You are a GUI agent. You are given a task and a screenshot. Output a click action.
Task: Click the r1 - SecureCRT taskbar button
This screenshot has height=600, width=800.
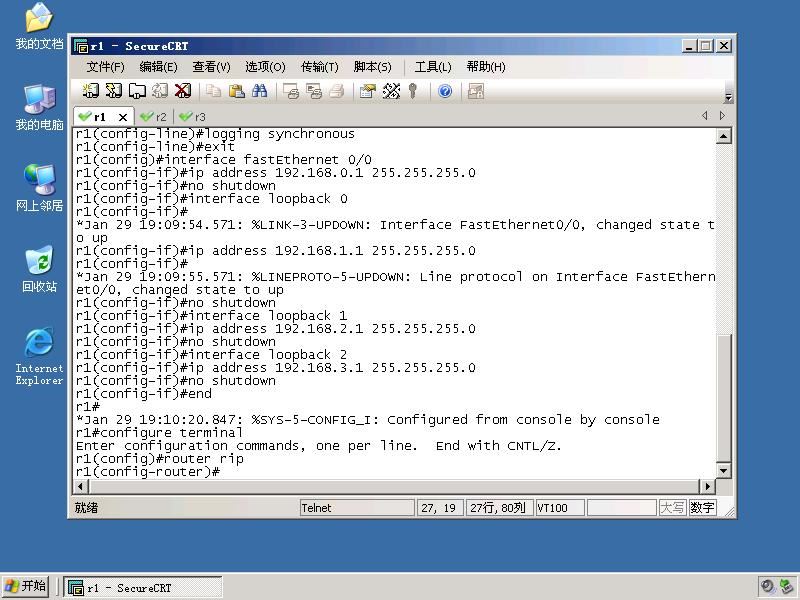pos(143,588)
